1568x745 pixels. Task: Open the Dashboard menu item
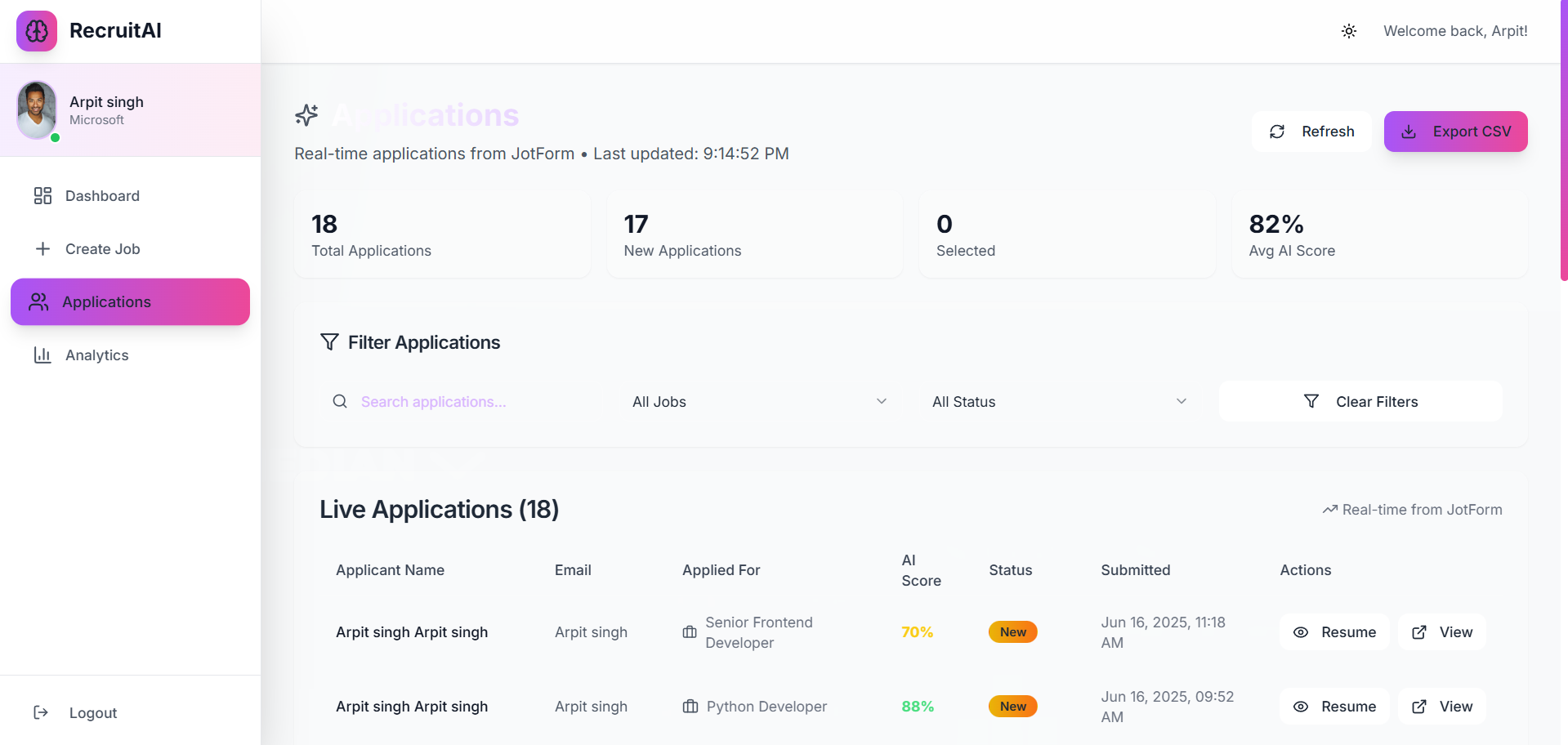(102, 196)
